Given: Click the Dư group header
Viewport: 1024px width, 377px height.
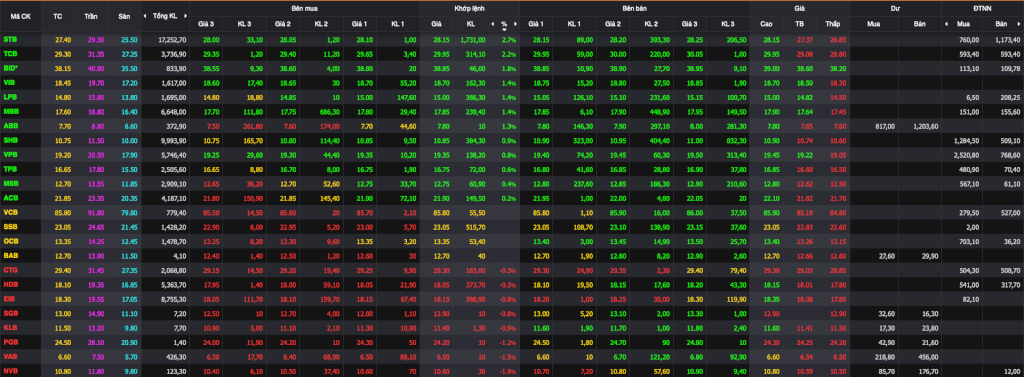Looking at the screenshot, I should pos(895,8).
